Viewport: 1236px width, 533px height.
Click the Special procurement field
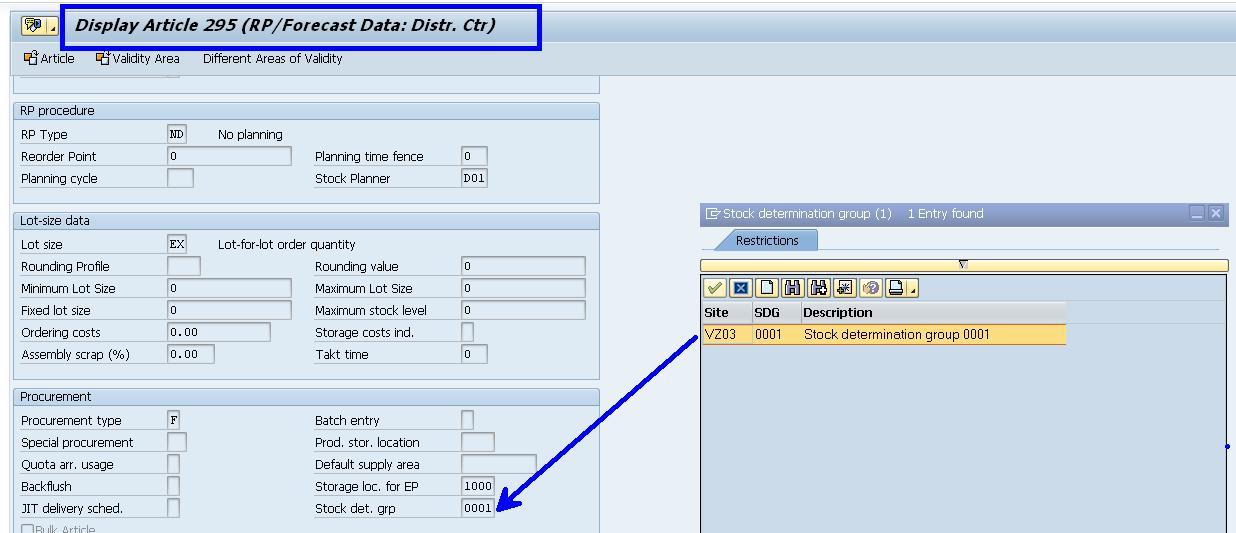tap(177, 442)
